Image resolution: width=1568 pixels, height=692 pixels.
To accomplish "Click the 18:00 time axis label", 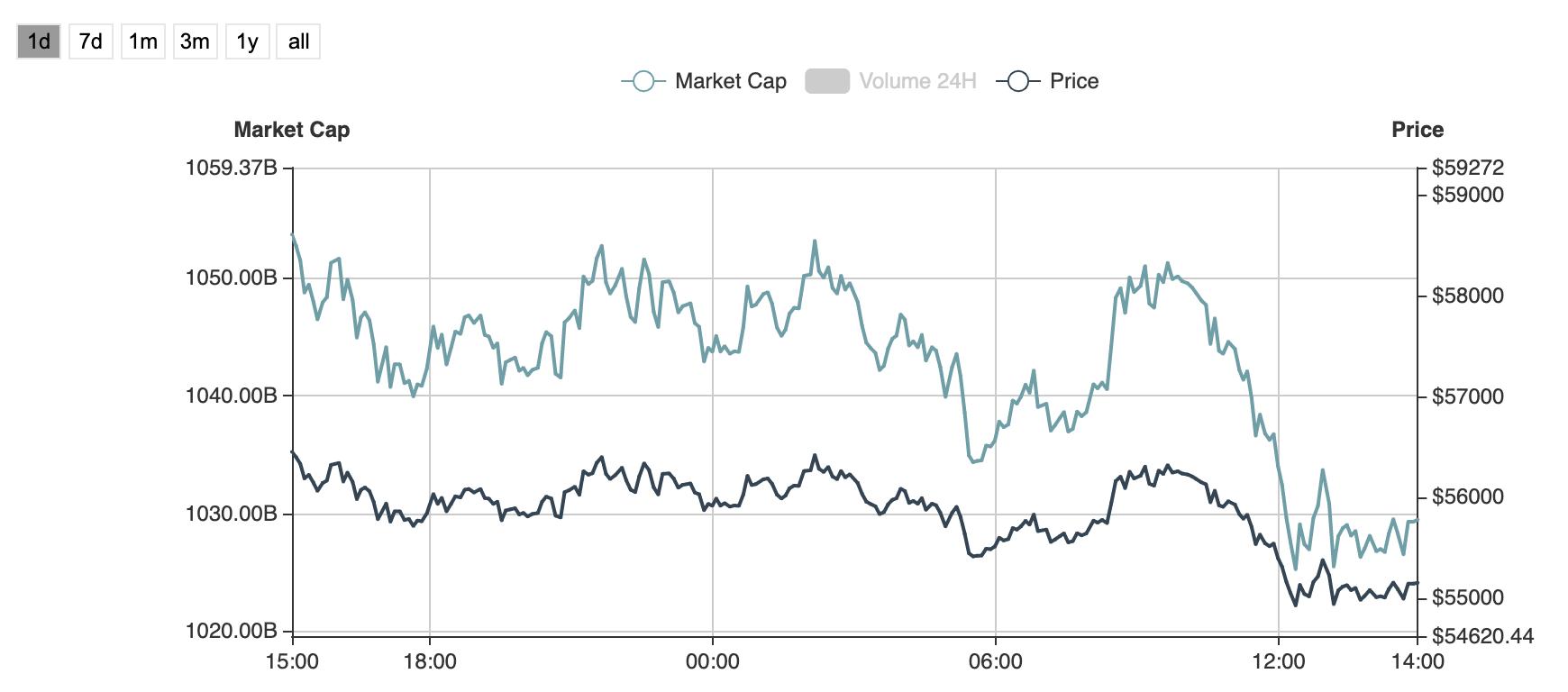I will pyautogui.click(x=430, y=661).
